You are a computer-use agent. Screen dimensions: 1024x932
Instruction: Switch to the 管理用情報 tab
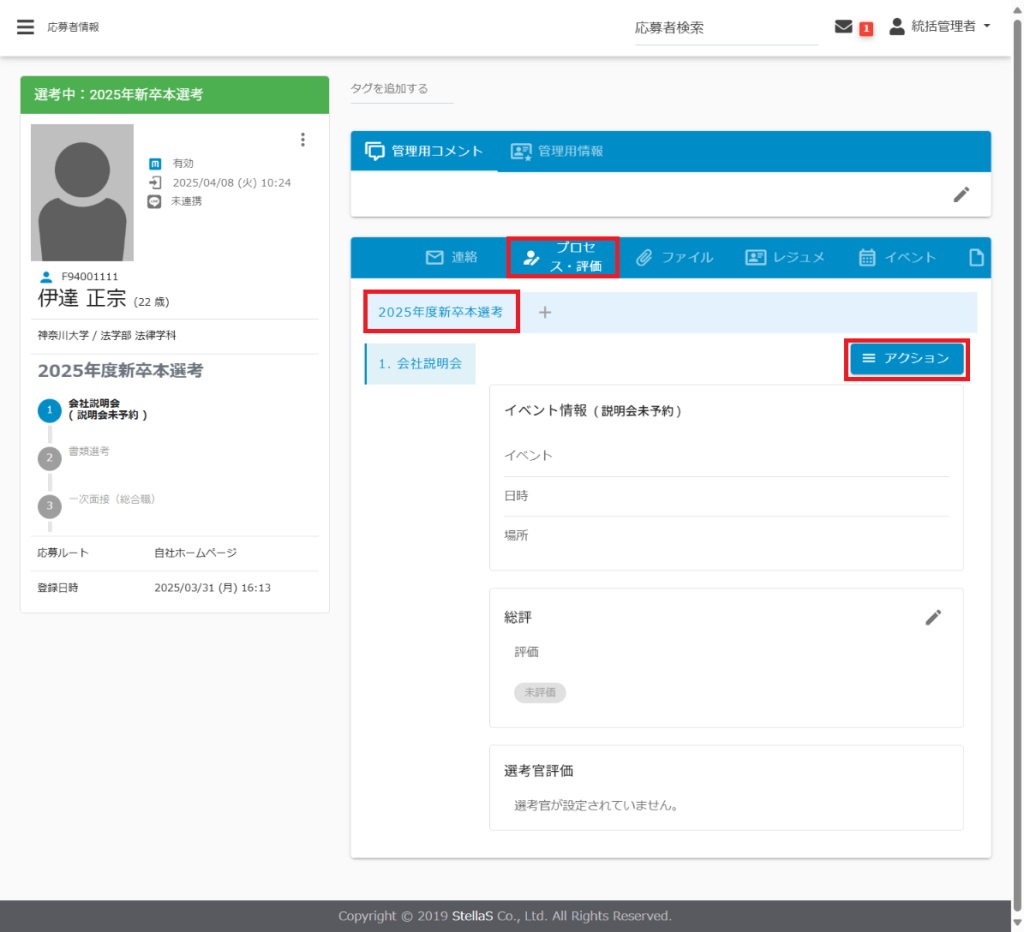pos(557,151)
